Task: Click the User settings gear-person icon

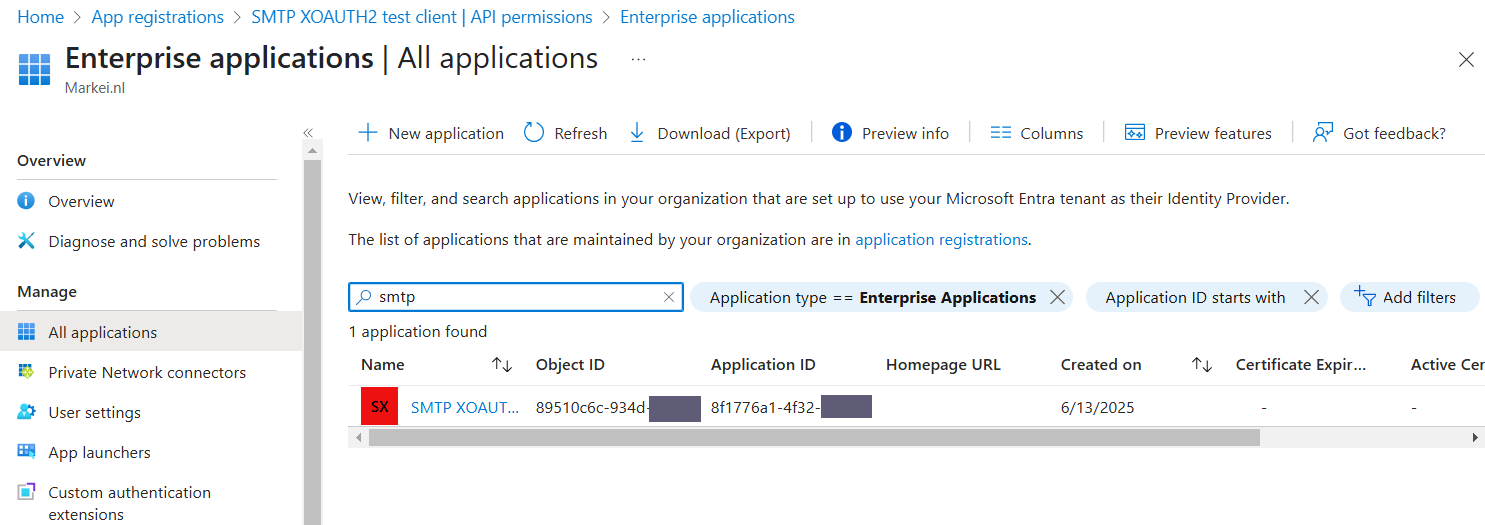Action: [27, 412]
